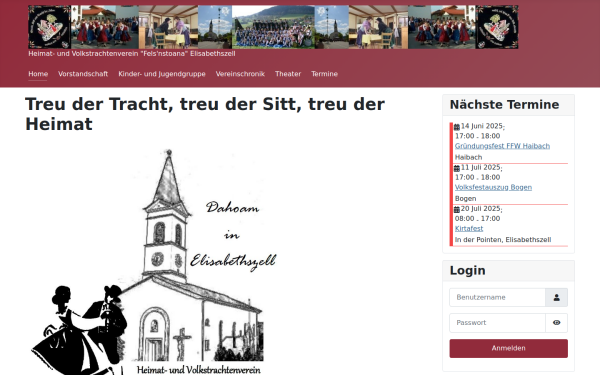Focus the Benutzername input field
This screenshot has height=375, width=600.
[497, 297]
